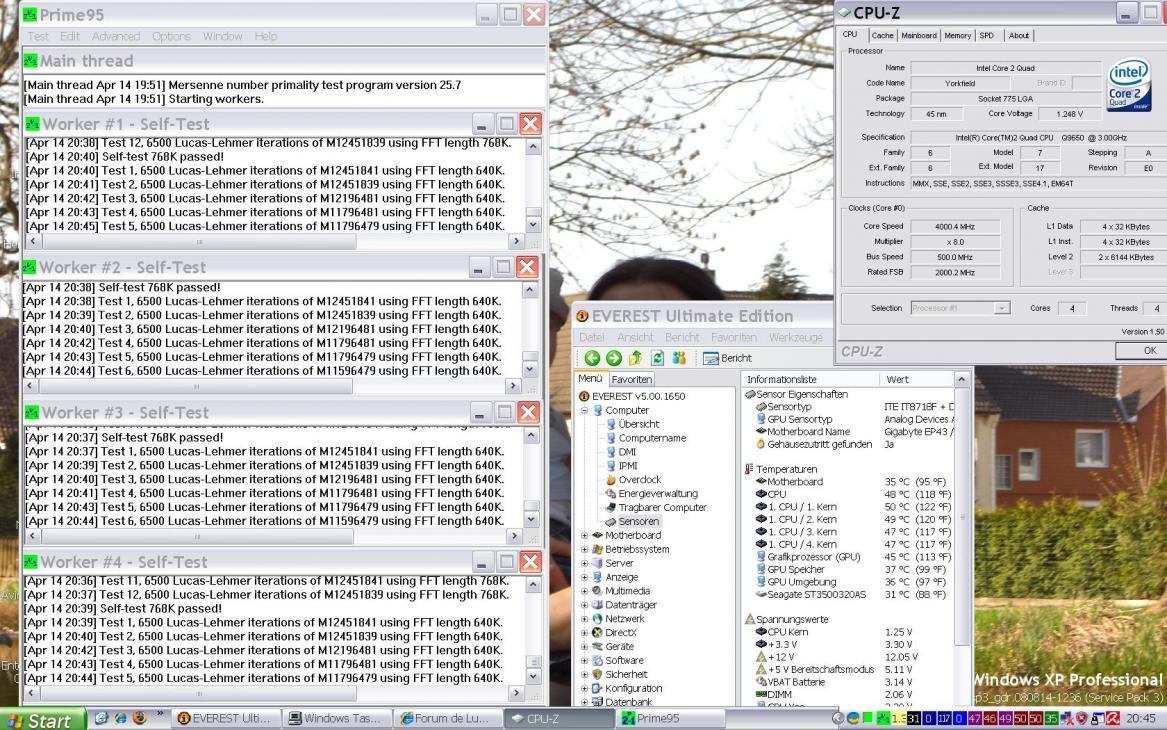1167x730 pixels.
Task: Open the Help menu in Prime95
Action: tap(266, 36)
